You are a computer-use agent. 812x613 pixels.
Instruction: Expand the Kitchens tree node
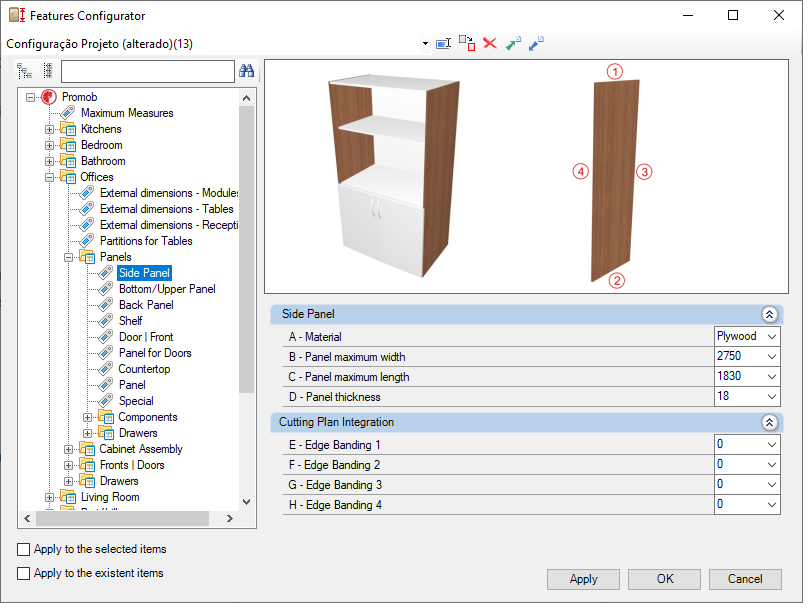[49, 129]
